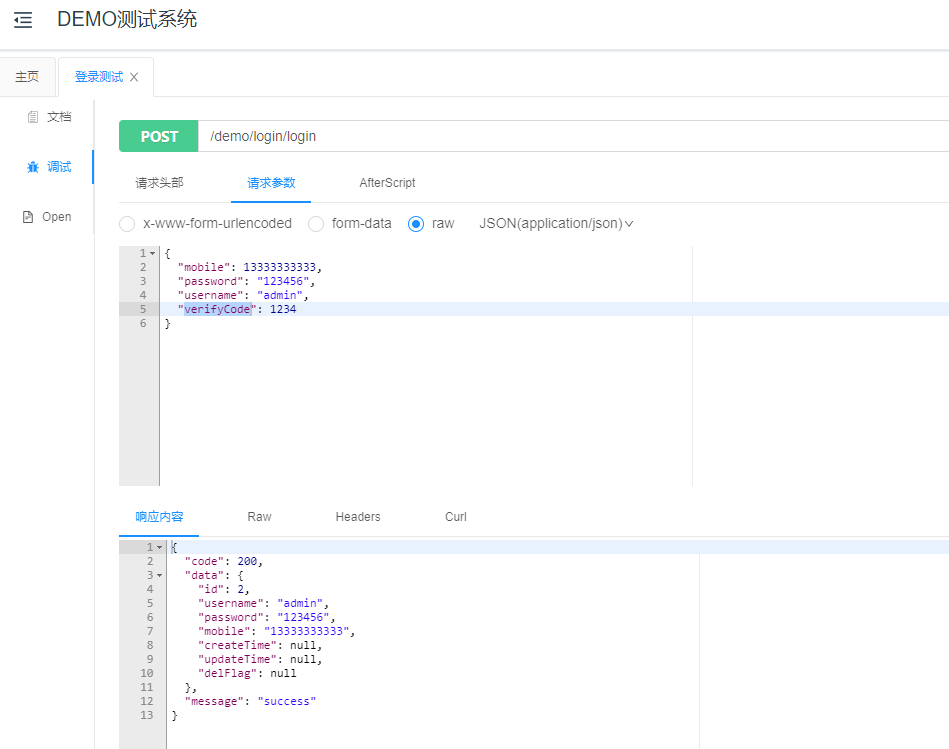The height and width of the screenshot is (749, 949).
Task: Show the response Headers tab
Action: coord(358,517)
